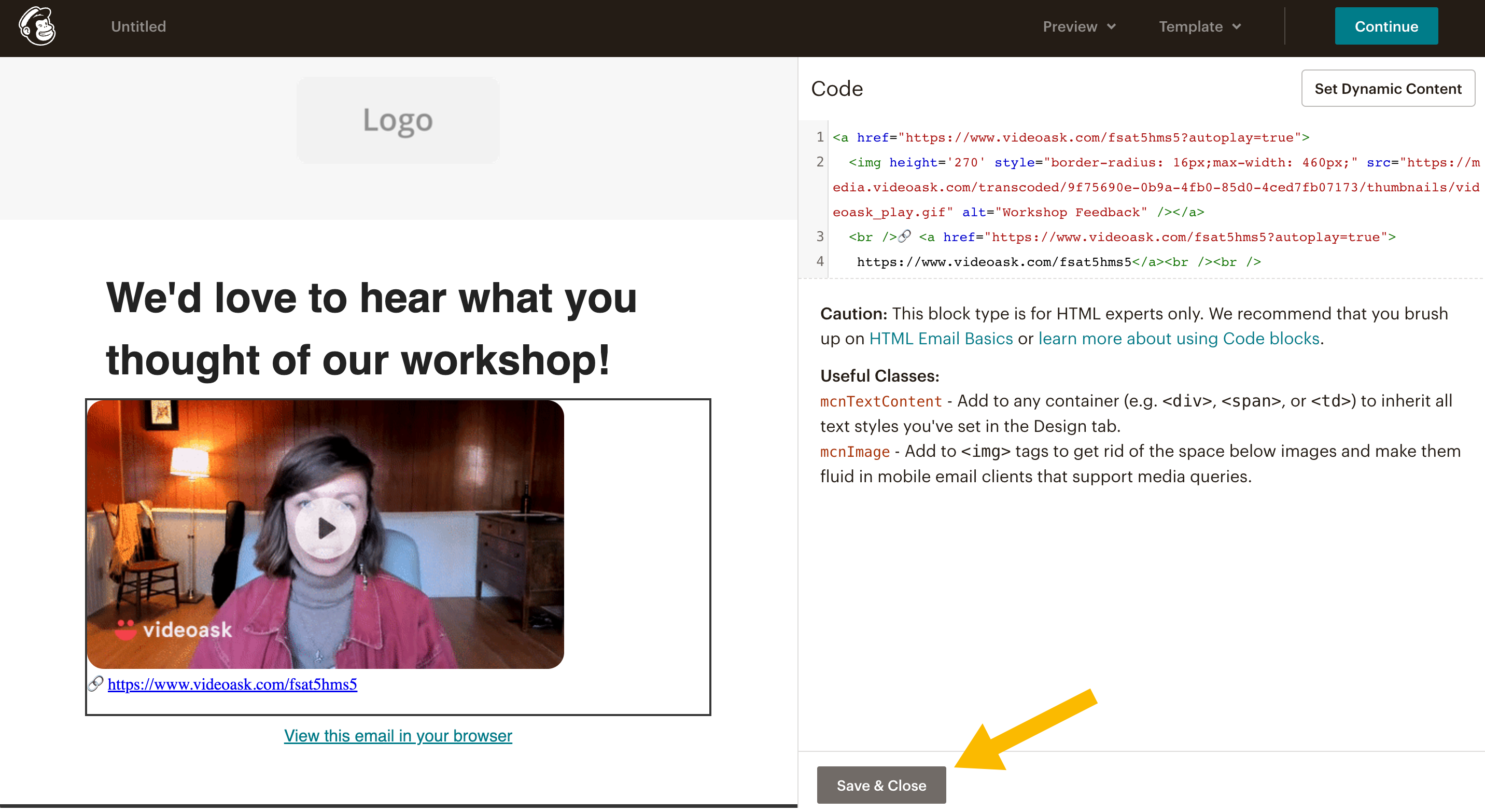Select the Logo placeholder block

[x=398, y=120]
